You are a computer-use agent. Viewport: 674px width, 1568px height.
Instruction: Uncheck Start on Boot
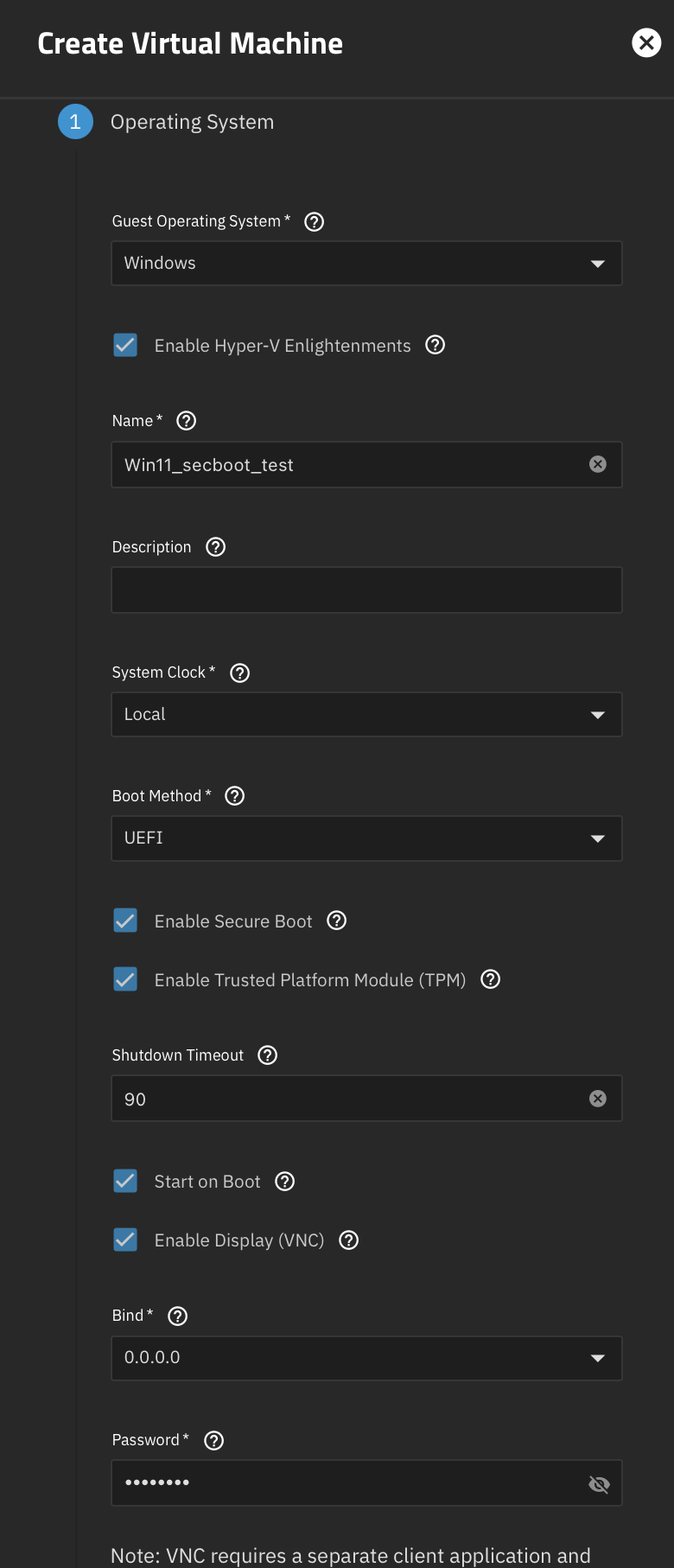125,1182
